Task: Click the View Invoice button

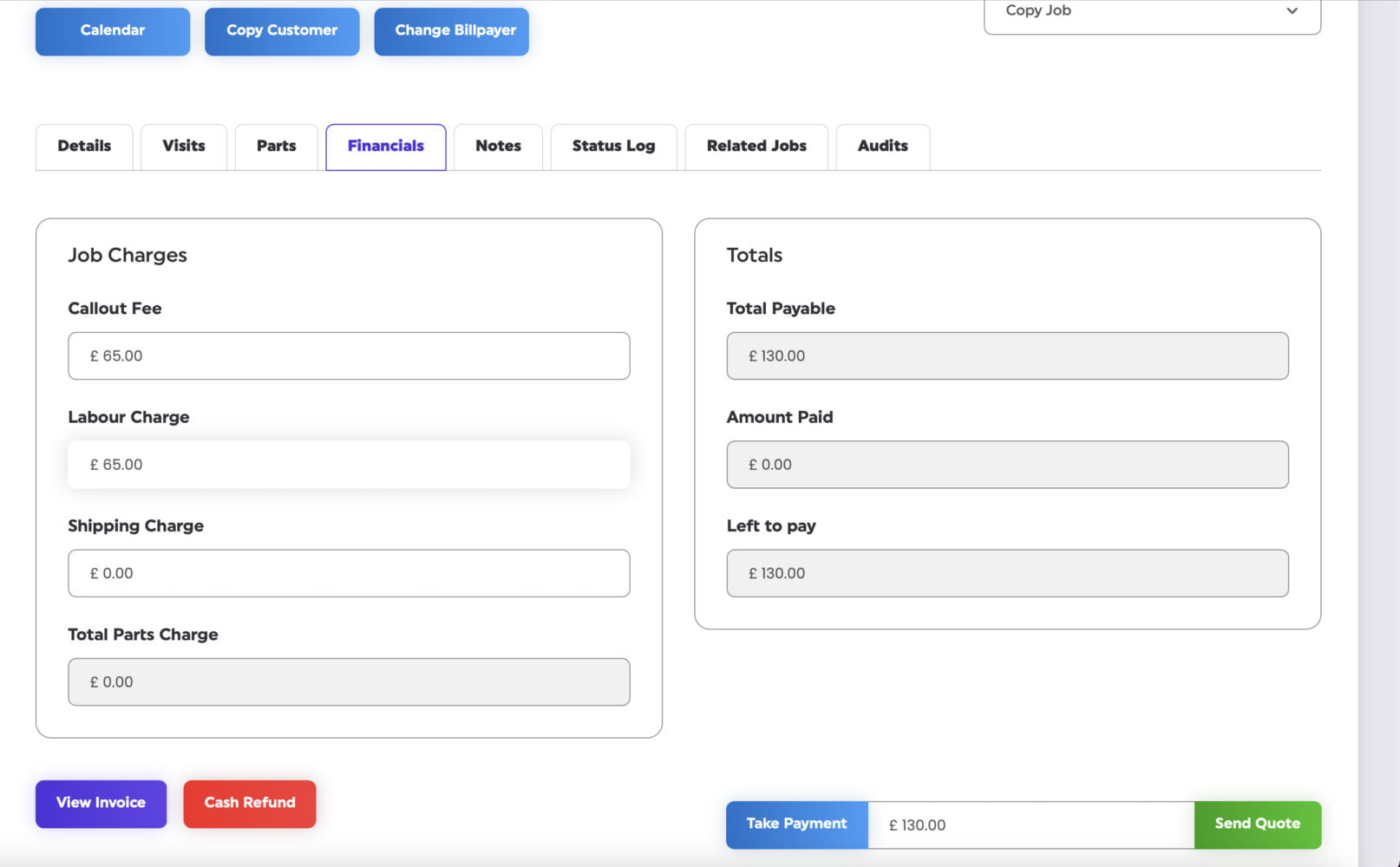Action: click(x=101, y=804)
